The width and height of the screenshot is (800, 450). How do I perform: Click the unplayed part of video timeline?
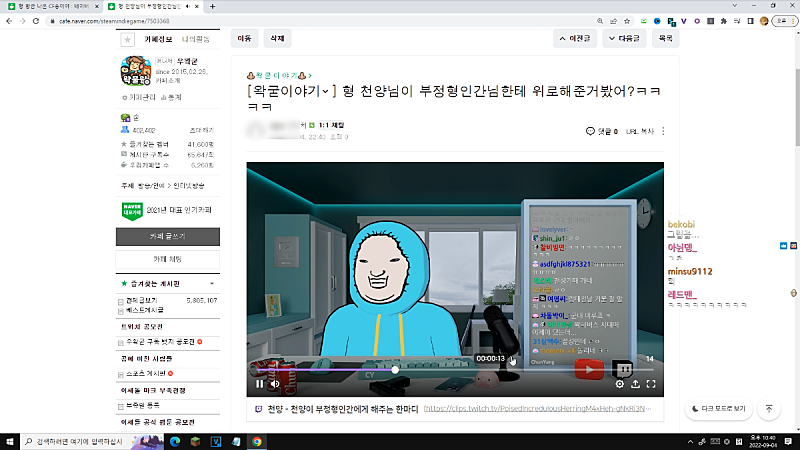click(x=526, y=370)
